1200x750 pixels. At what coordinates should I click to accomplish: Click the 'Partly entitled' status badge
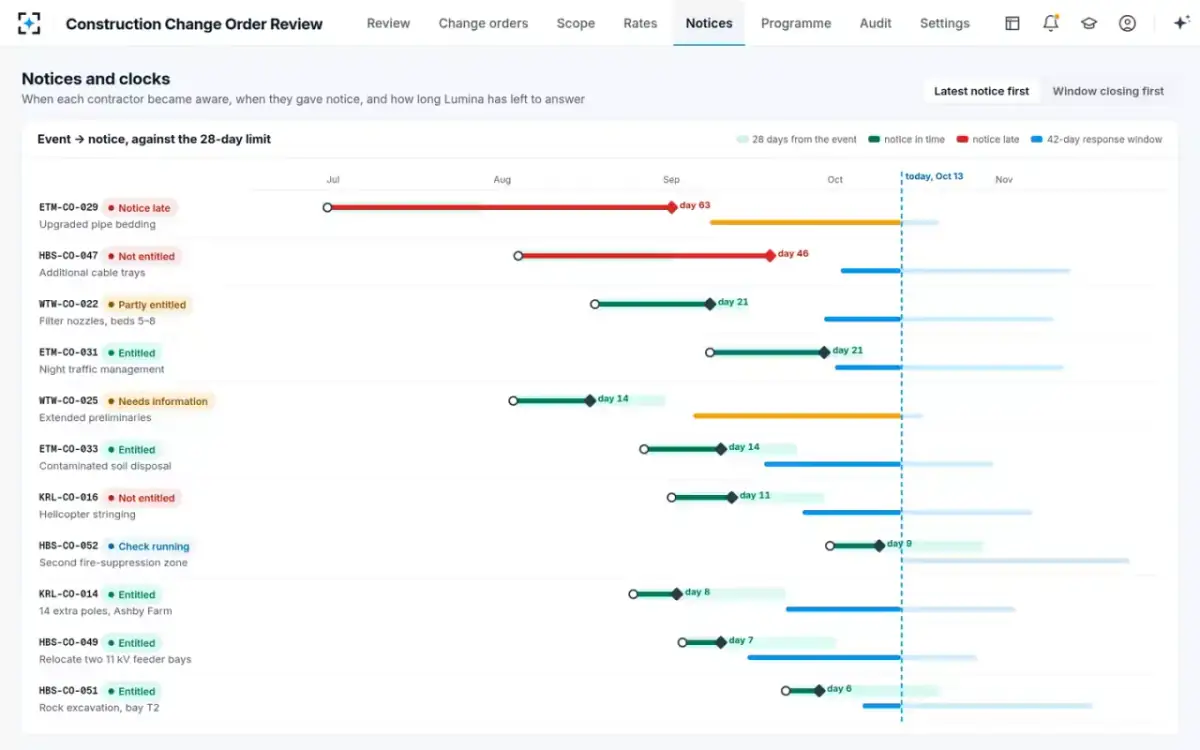[146, 305]
